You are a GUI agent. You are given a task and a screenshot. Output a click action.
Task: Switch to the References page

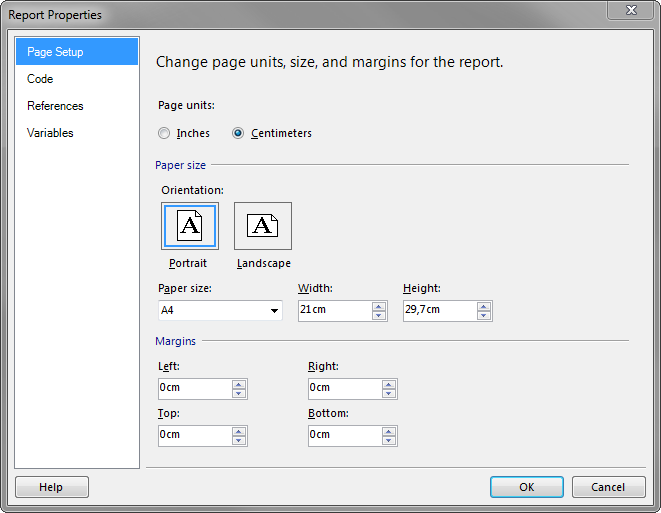pyautogui.click(x=77, y=106)
